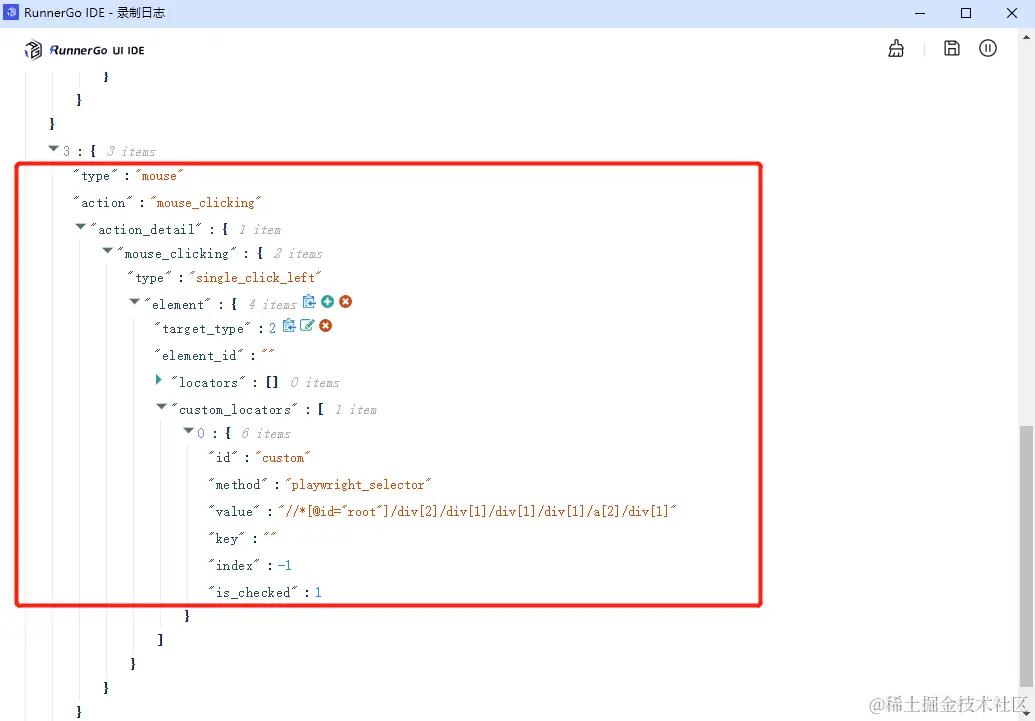This screenshot has height=721, width=1035.
Task: Click the "mouse" type value
Action: pos(159,176)
